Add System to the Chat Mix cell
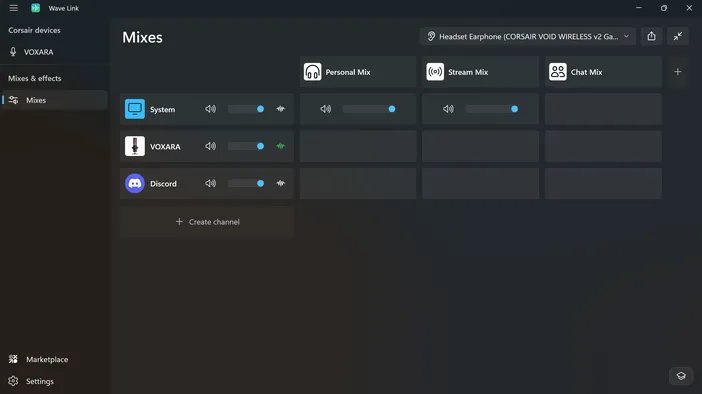 [603, 109]
